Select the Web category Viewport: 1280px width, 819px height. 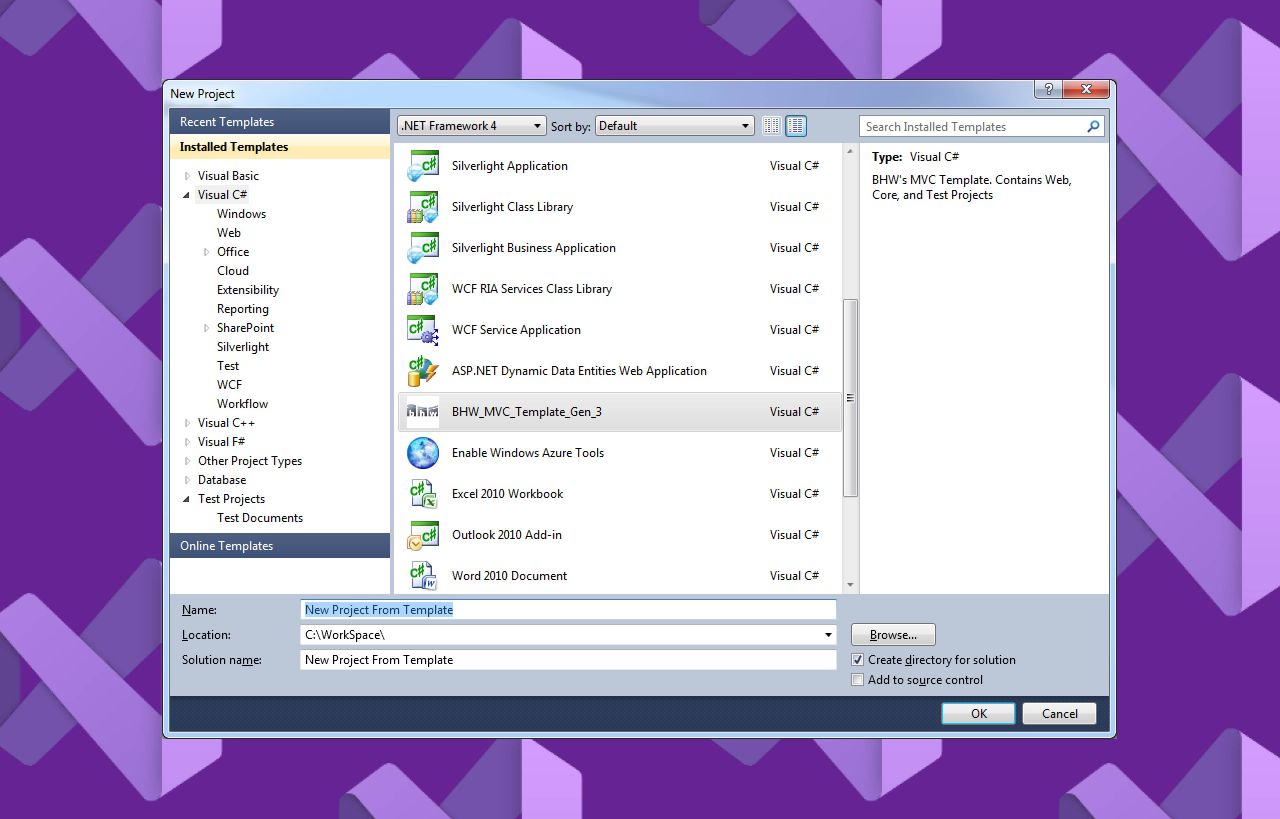click(x=229, y=233)
